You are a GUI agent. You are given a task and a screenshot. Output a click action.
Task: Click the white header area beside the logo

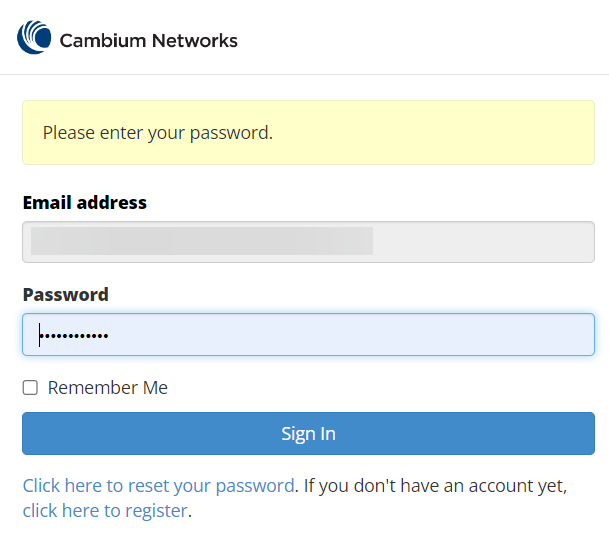(x=420, y=40)
